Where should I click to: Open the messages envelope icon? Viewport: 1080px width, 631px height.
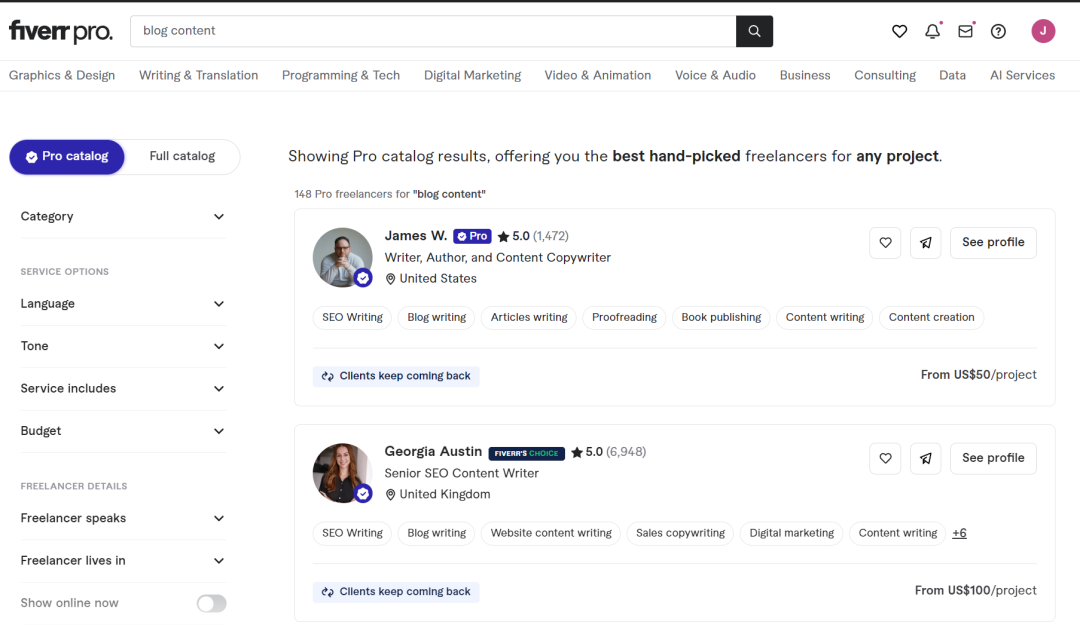point(966,31)
